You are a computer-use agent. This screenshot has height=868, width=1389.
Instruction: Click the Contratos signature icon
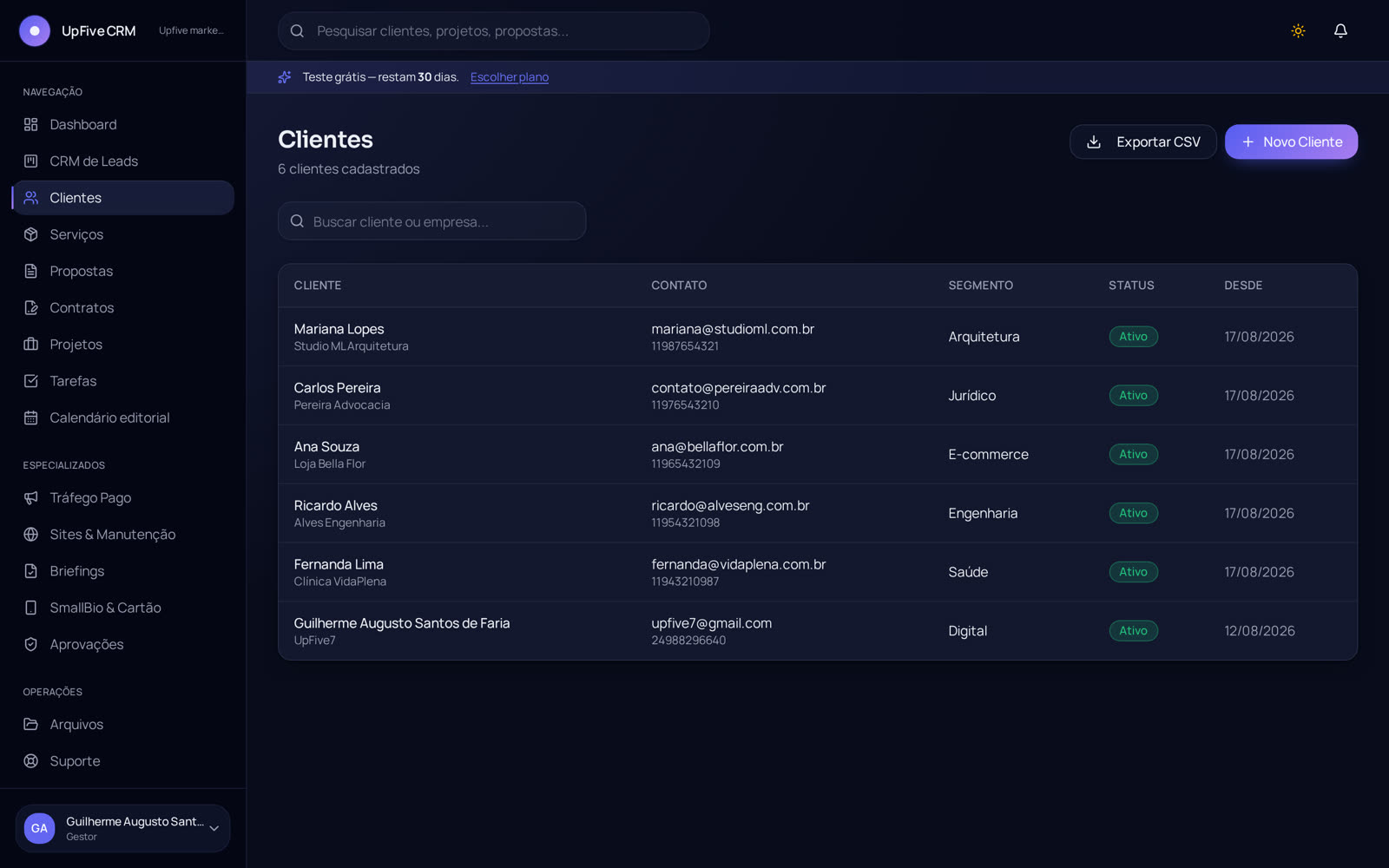(31, 307)
